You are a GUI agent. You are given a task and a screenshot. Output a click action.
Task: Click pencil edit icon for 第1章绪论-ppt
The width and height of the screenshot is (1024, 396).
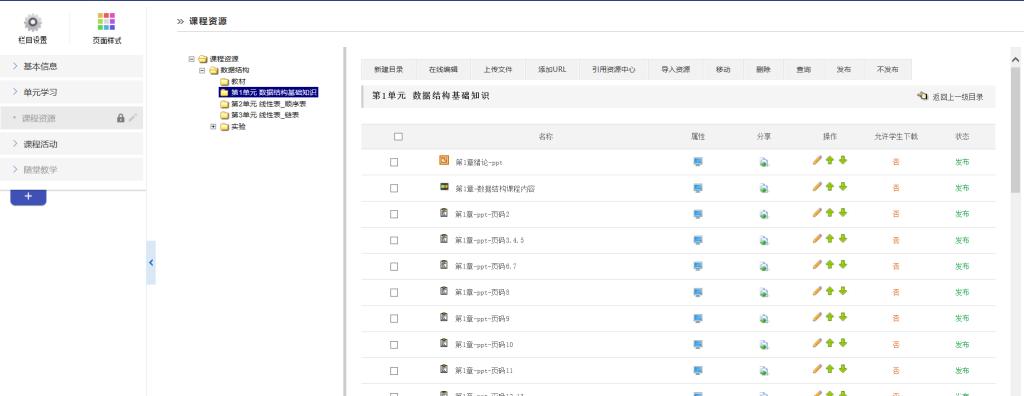[x=817, y=160]
